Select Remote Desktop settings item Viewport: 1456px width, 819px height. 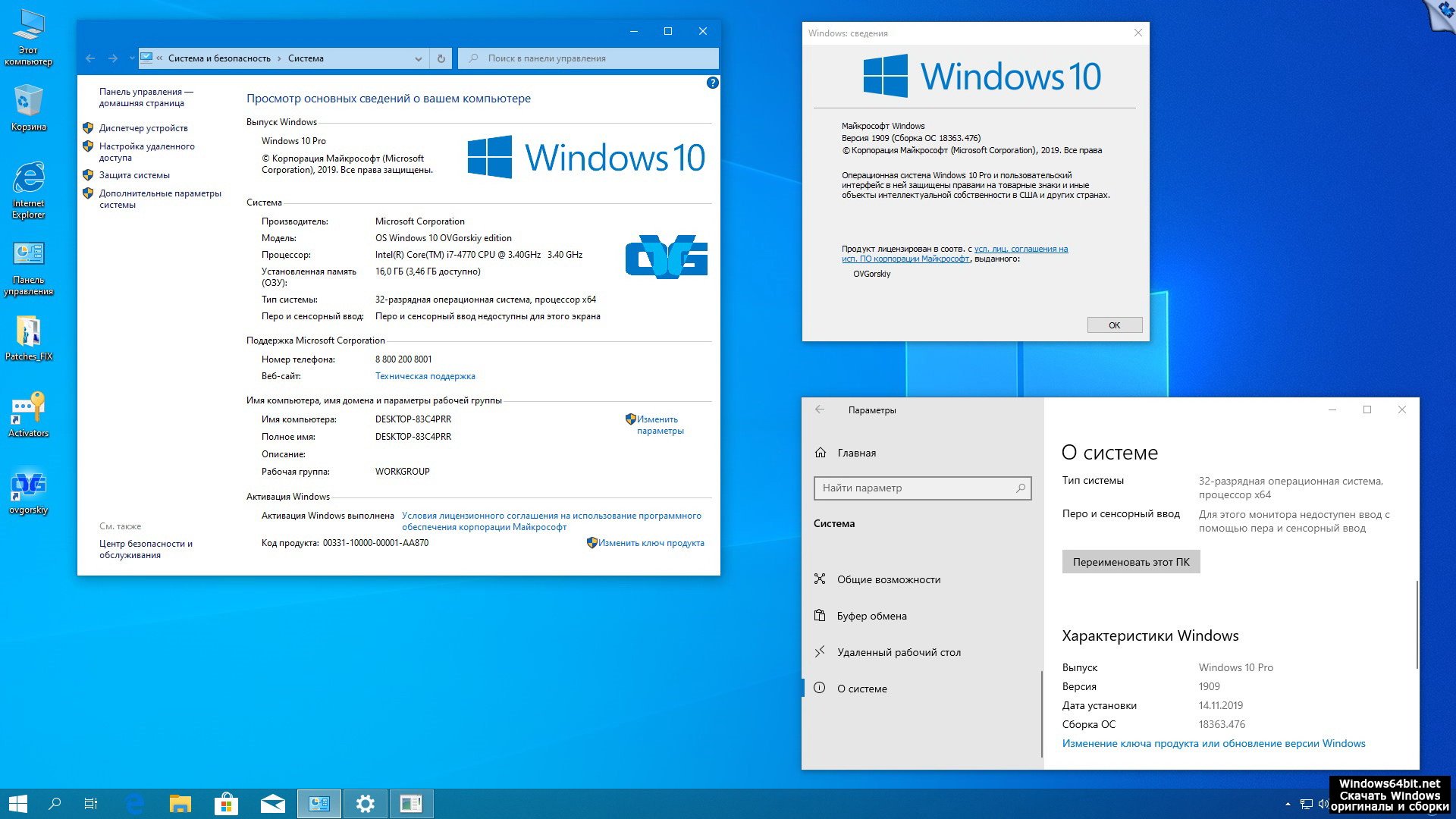tap(898, 652)
